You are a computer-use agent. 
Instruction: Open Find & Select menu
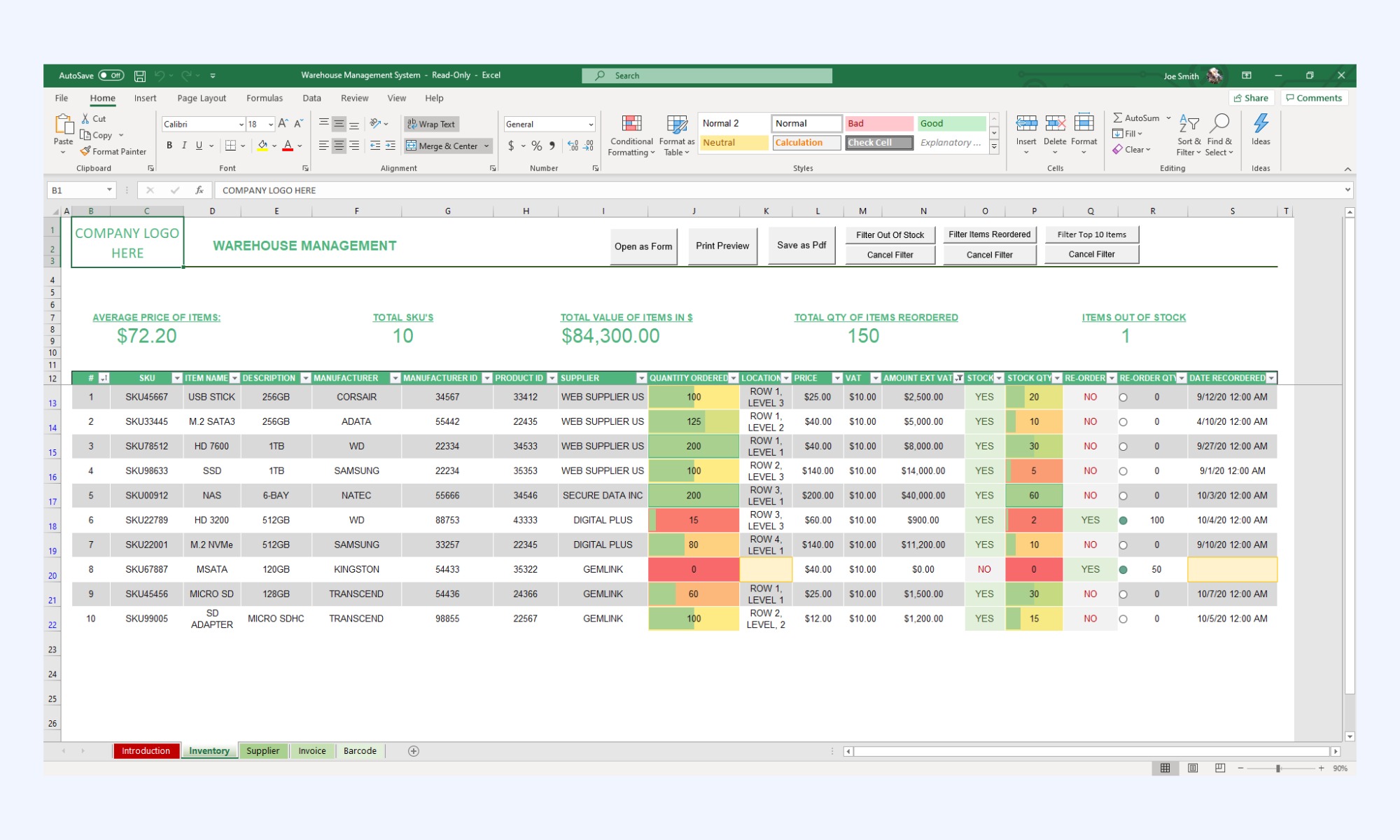coord(1219,136)
